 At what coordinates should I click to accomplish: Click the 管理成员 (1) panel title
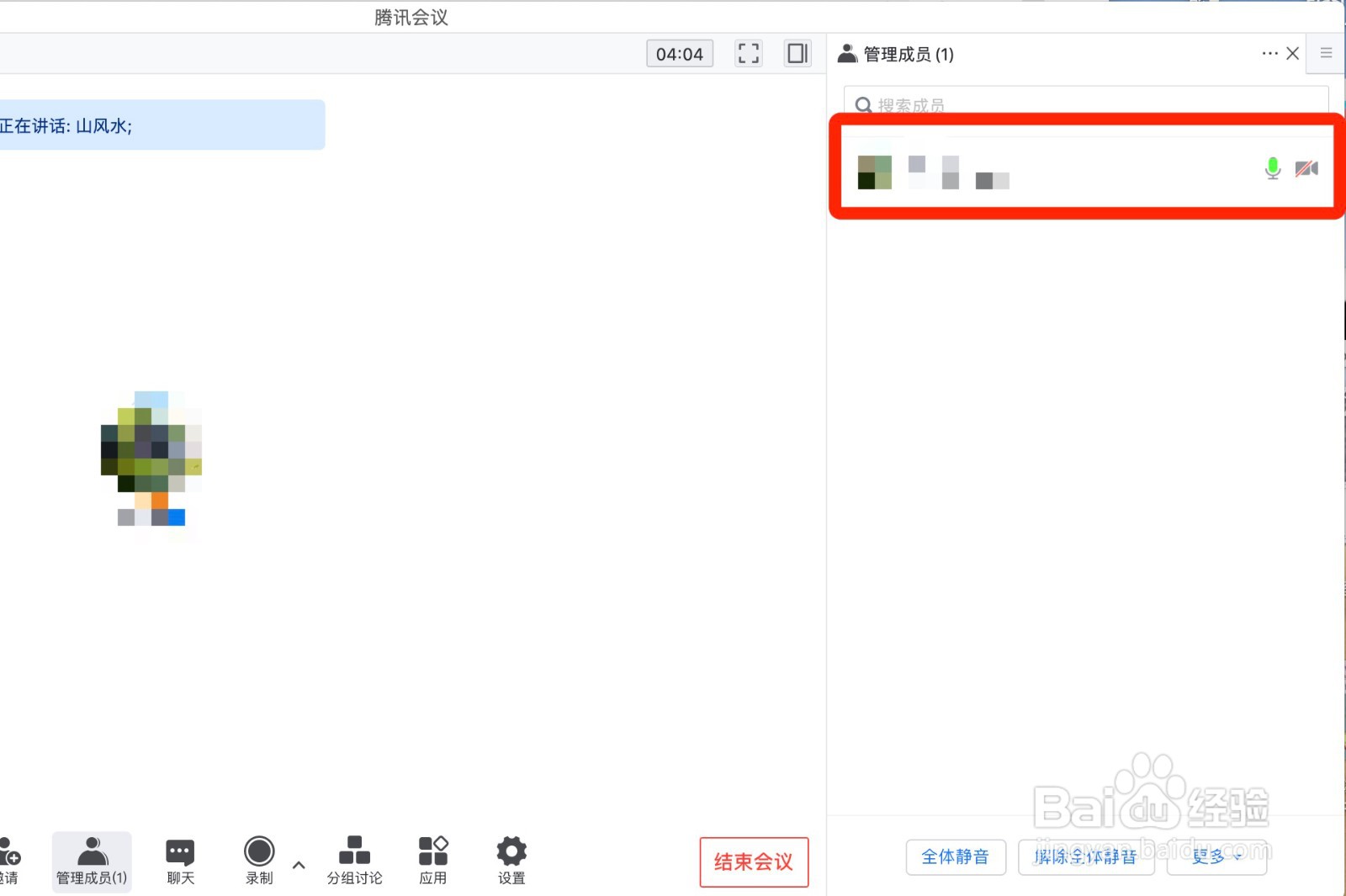pos(909,54)
